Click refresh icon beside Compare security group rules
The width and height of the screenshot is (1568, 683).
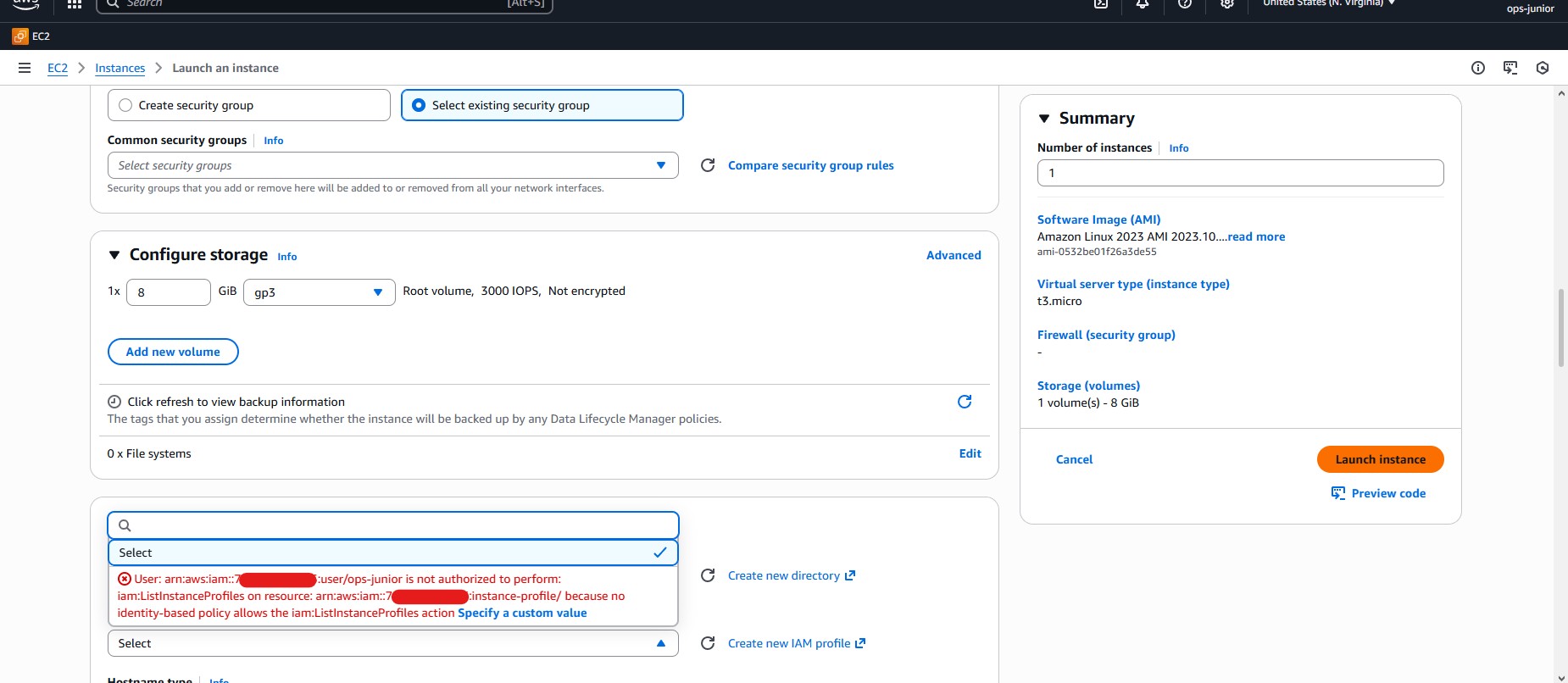708,165
